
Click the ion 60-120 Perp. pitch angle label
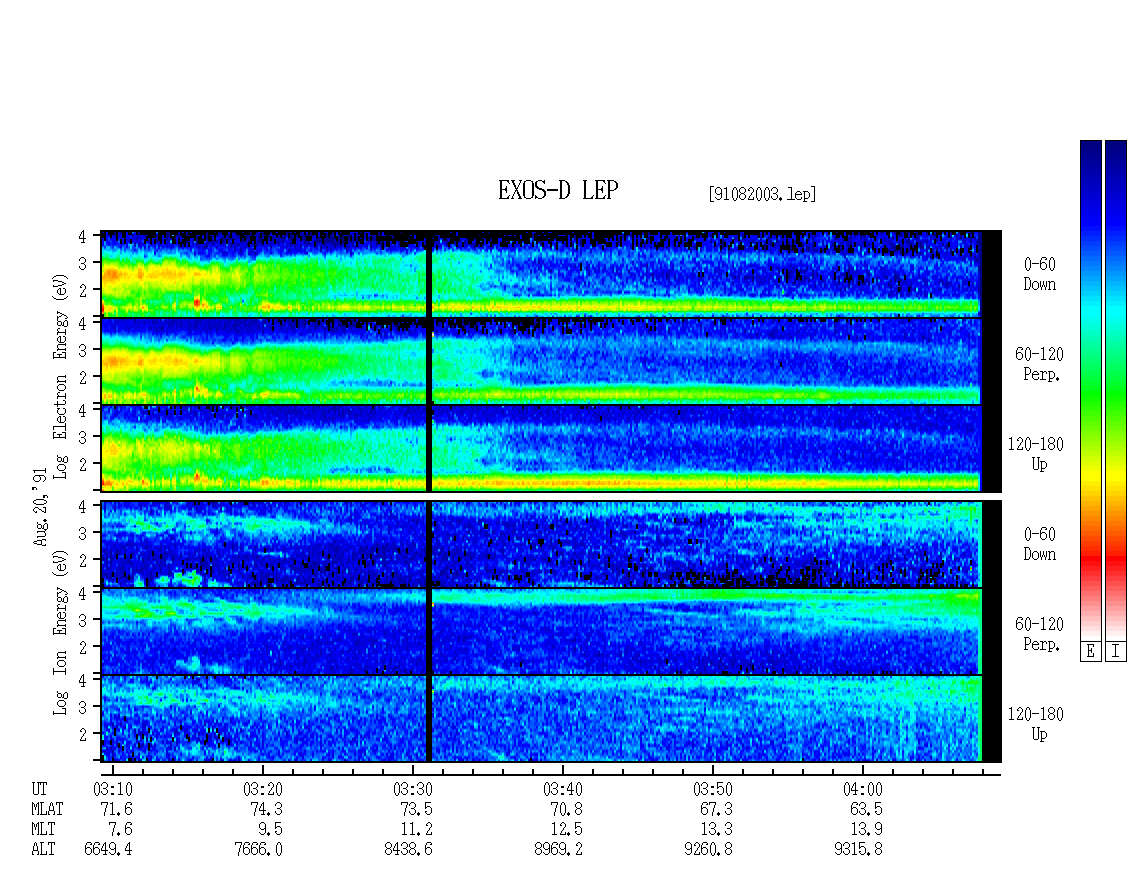[x=1039, y=634]
